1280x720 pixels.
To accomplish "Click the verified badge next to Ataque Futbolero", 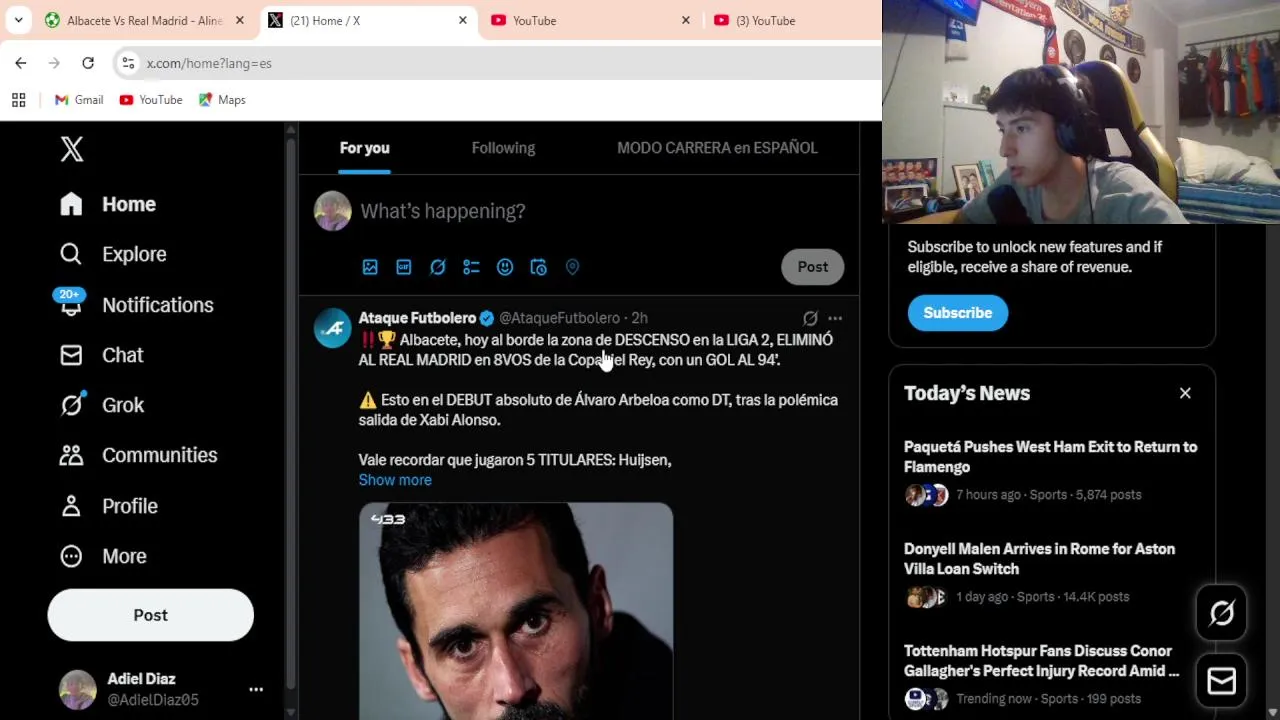I will [487, 318].
